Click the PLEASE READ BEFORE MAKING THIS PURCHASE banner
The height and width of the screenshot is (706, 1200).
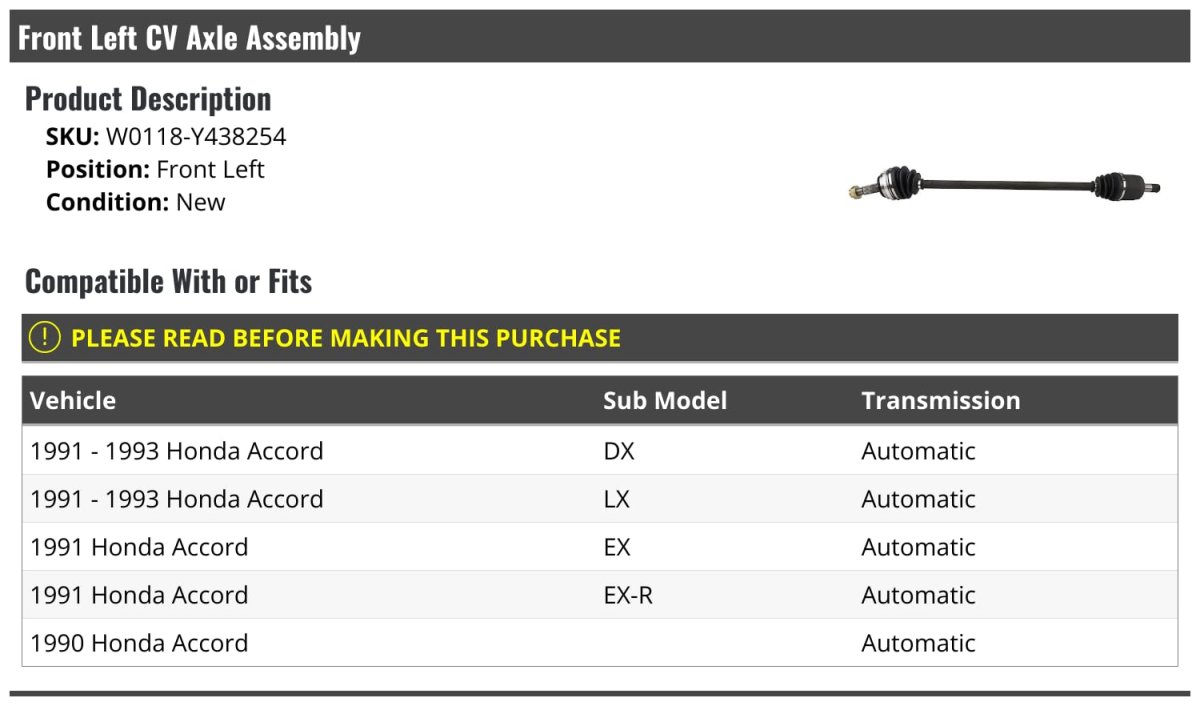coord(346,338)
